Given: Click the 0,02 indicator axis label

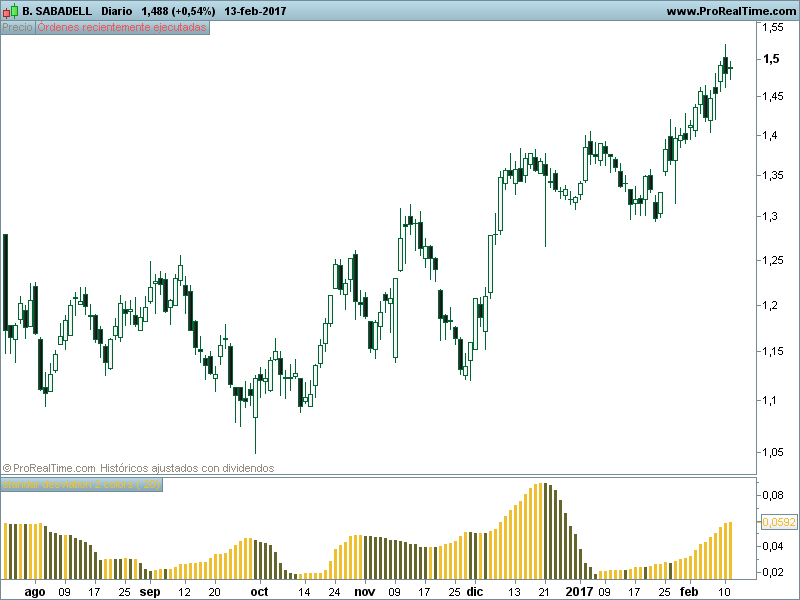Looking at the screenshot, I should pos(772,572).
